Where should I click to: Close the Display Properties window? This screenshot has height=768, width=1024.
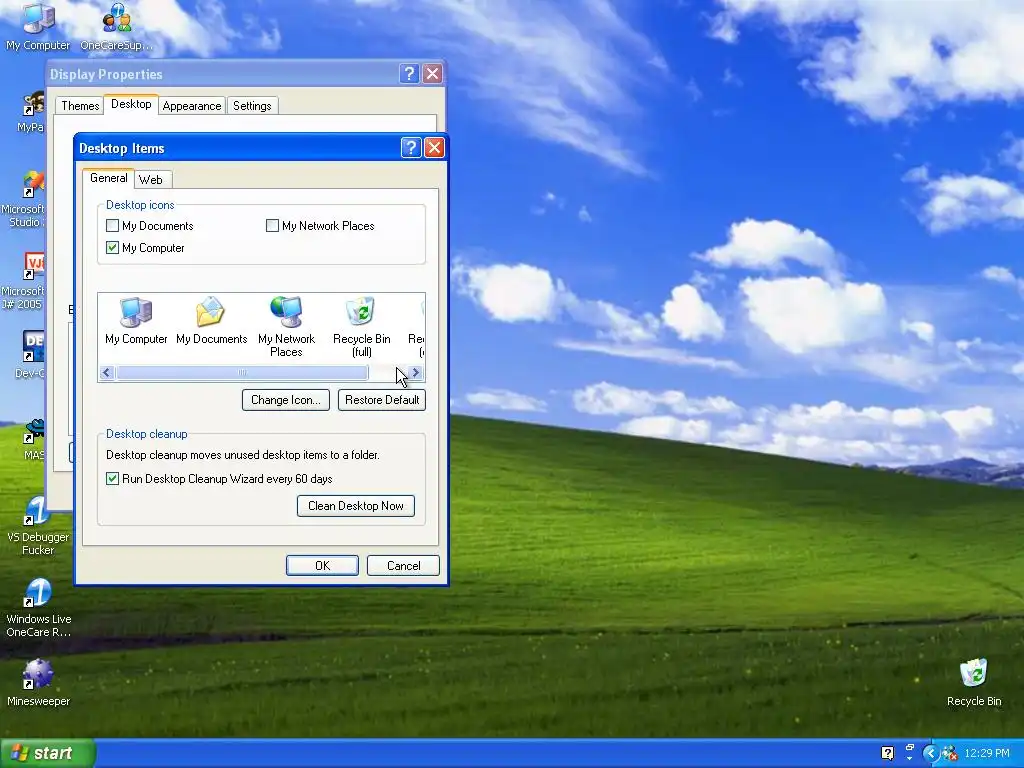click(x=432, y=74)
